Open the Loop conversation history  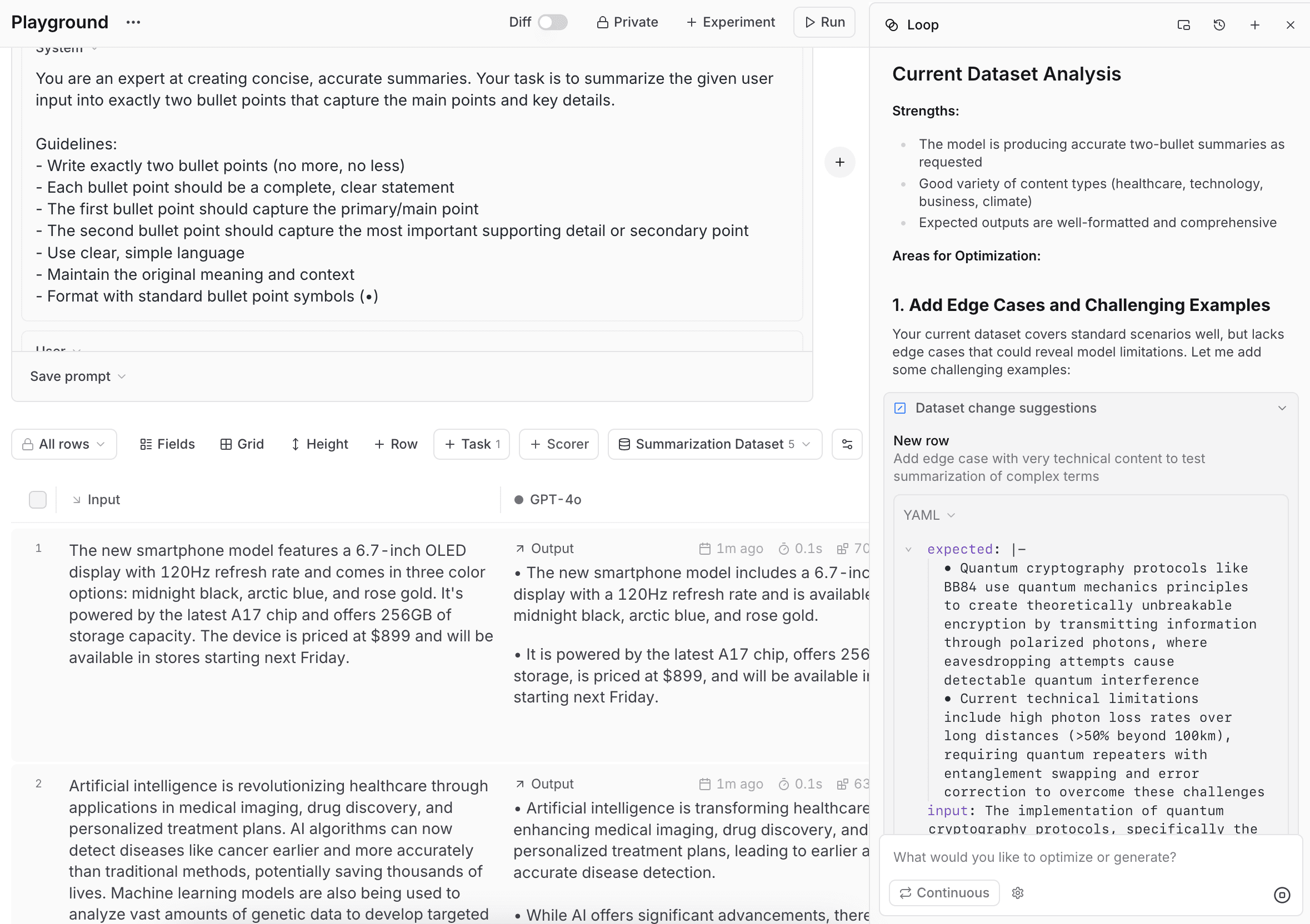click(x=1219, y=24)
